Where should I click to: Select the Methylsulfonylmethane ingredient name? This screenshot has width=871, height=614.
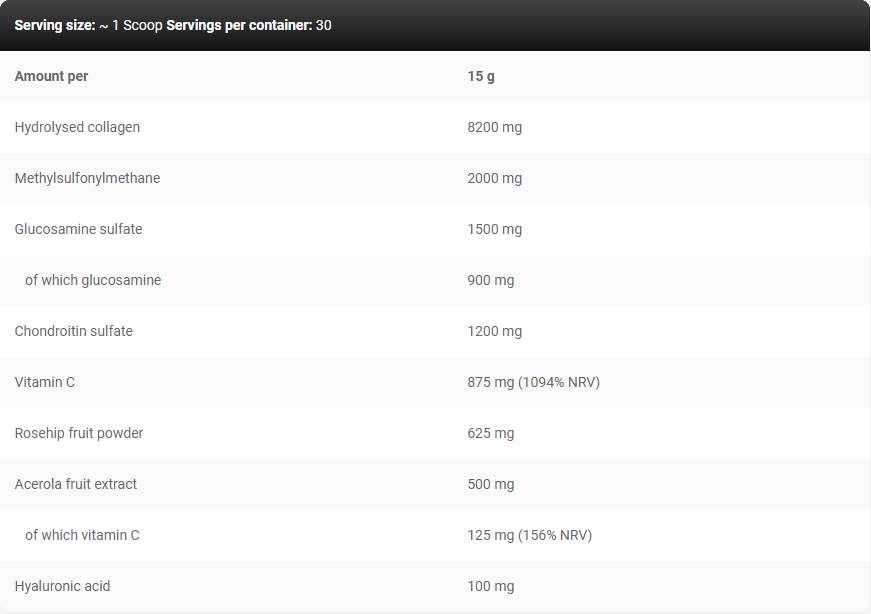[x=87, y=178]
